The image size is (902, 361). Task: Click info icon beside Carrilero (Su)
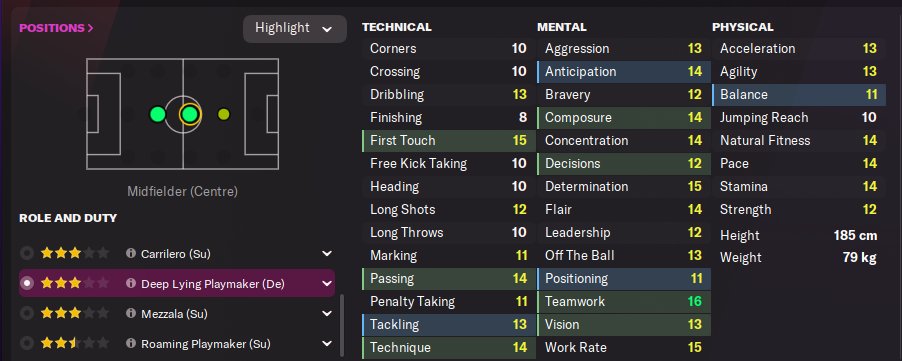coord(131,253)
